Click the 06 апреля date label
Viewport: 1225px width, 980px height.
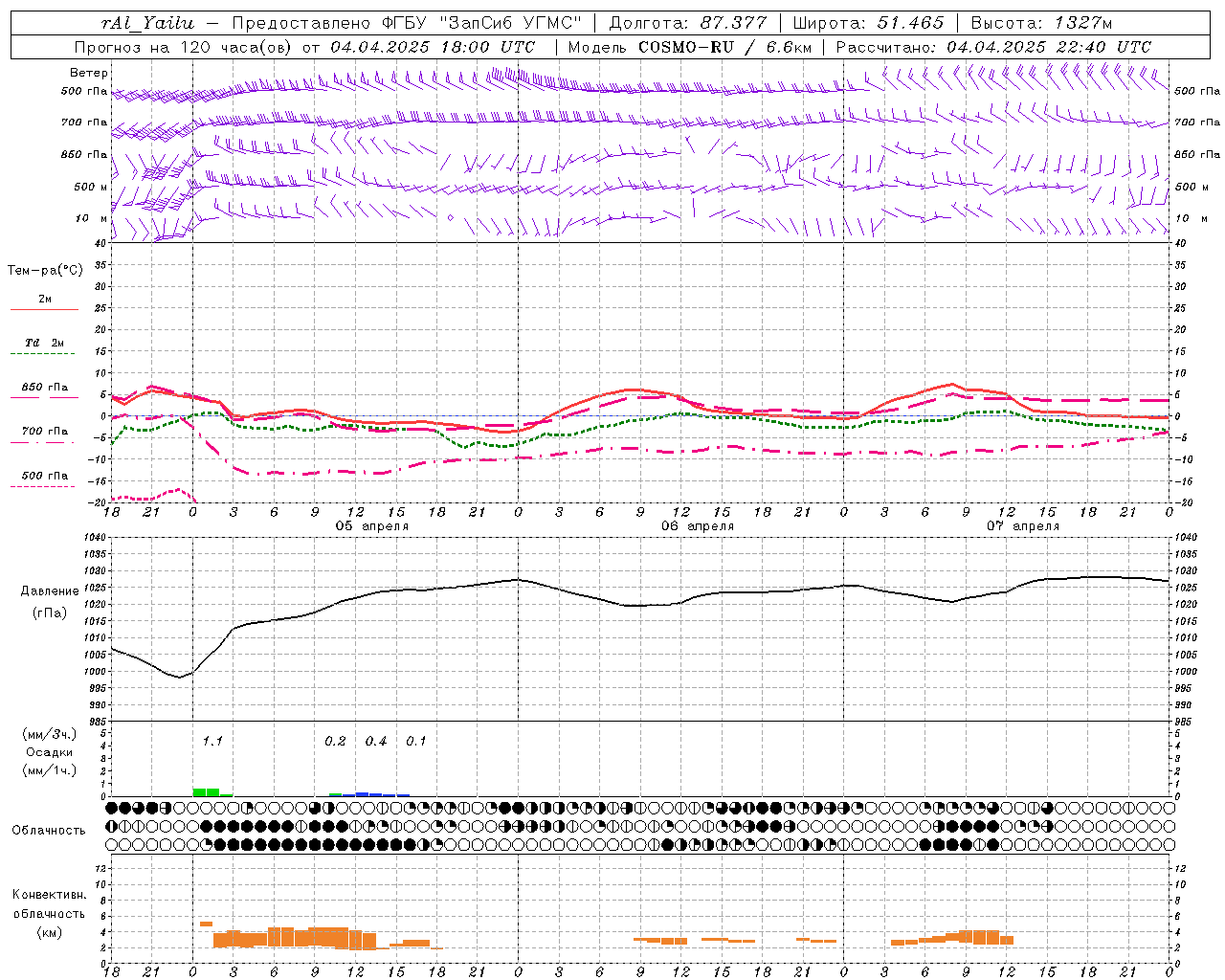pyautogui.click(x=697, y=526)
